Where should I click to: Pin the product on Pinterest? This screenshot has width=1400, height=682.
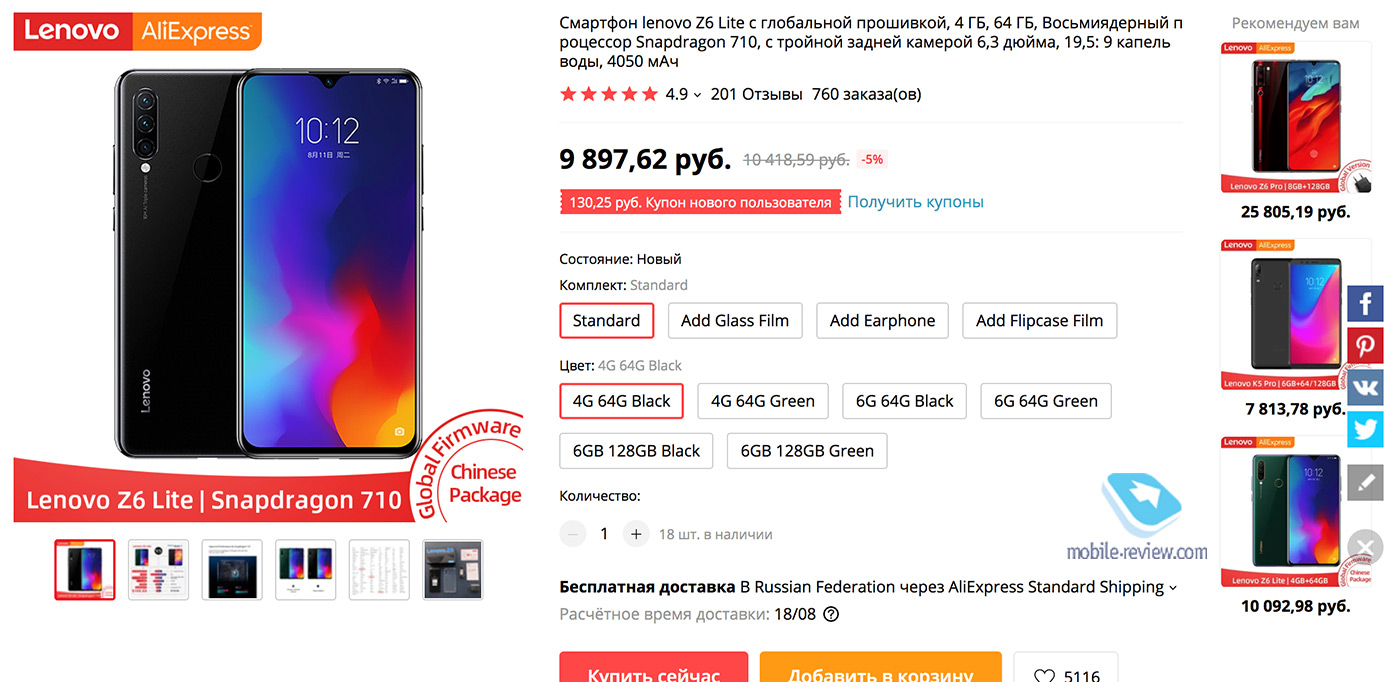pyautogui.click(x=1365, y=345)
